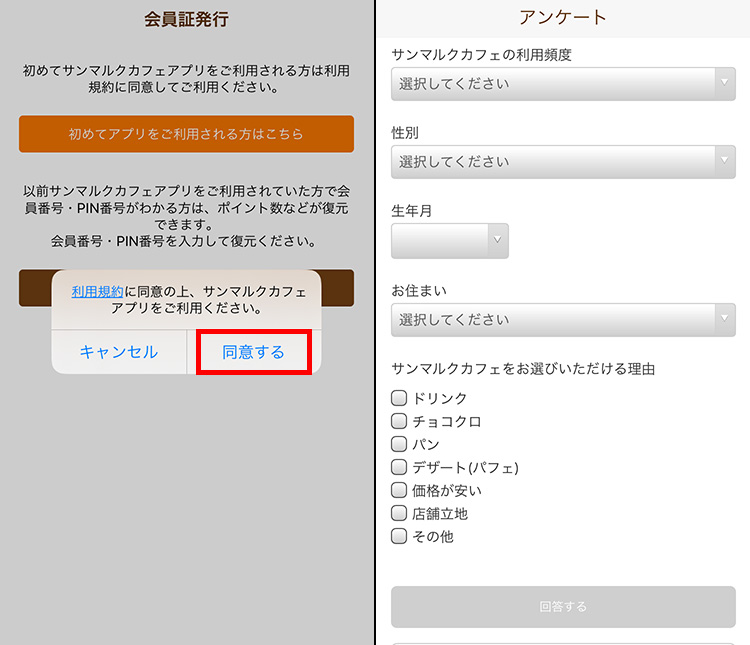Open the 利用規約 link
Image resolution: width=750 pixels, height=645 pixels.
coord(98,291)
